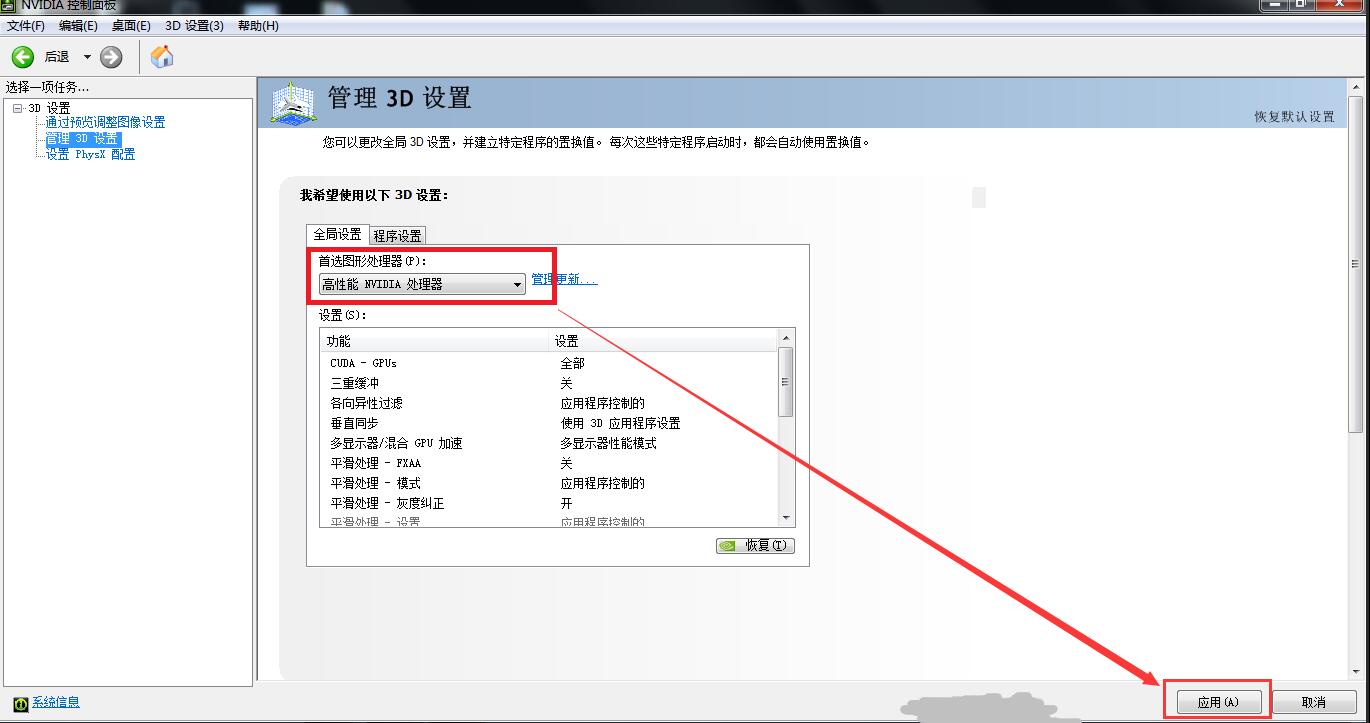Click the 功能 column header
This screenshot has width=1370, height=723.
pyautogui.click(x=435, y=341)
